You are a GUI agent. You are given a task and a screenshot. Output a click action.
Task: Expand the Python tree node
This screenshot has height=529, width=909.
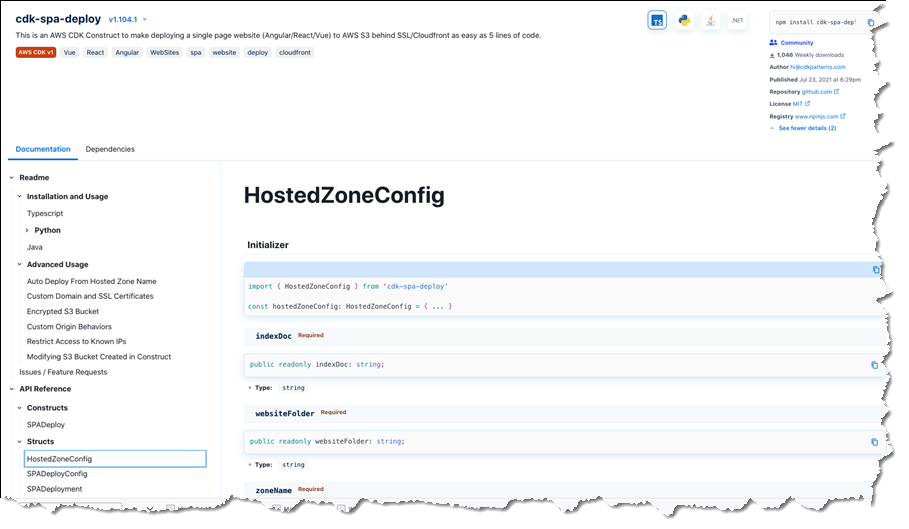27,231
